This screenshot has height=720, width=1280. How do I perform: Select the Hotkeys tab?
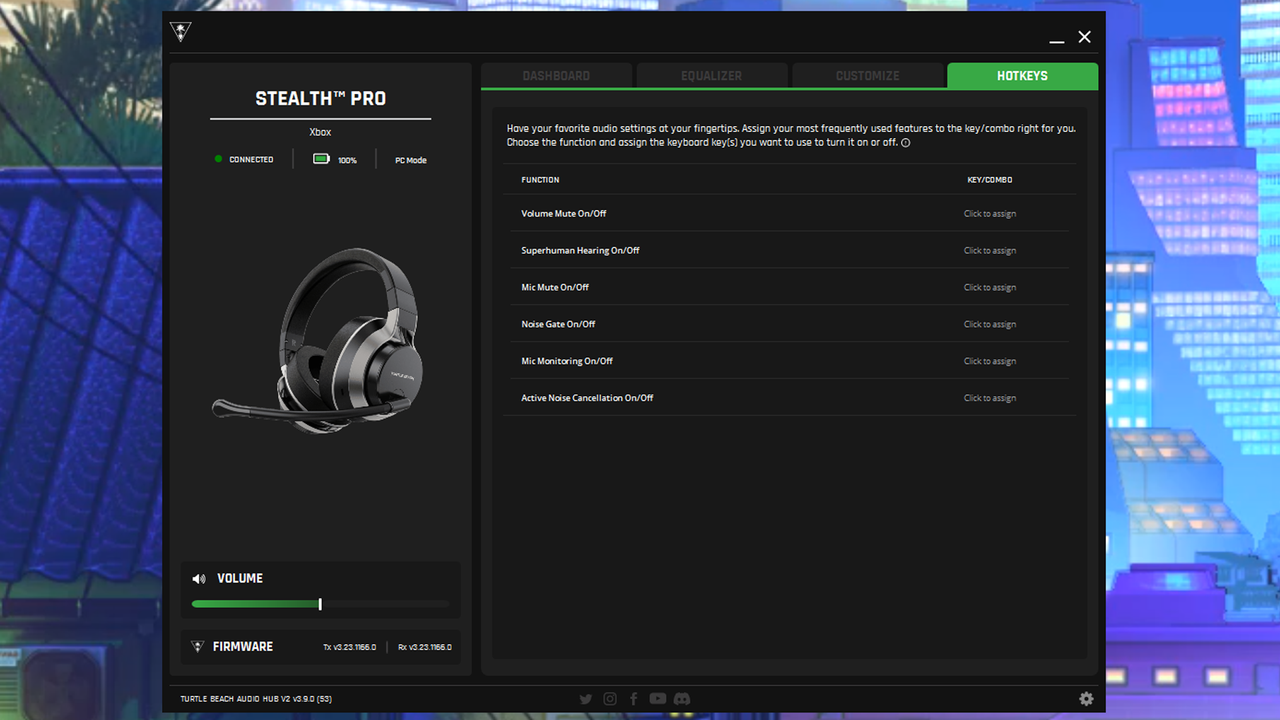(1022, 76)
